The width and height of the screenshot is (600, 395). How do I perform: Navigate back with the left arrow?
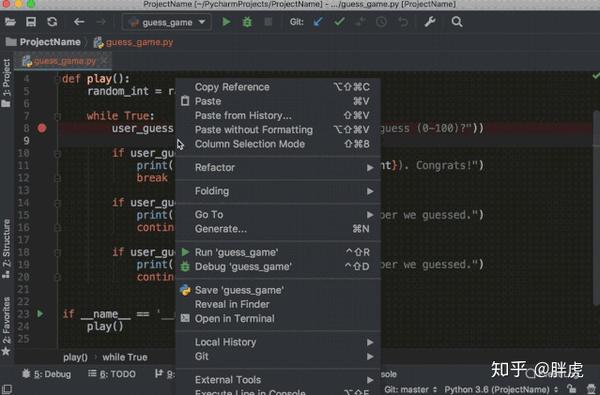79,22
